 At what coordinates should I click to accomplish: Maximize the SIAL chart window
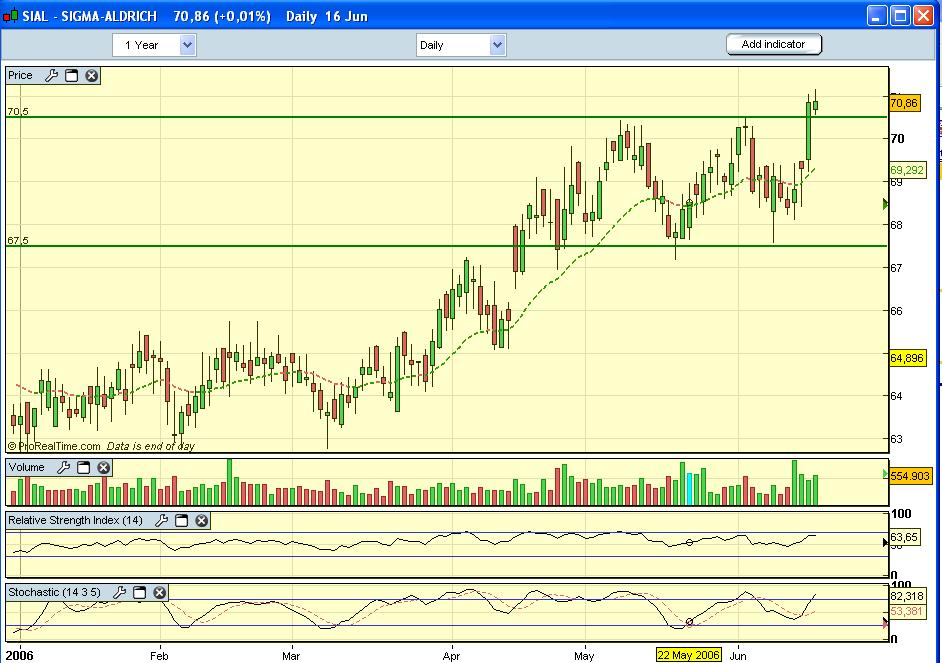click(x=900, y=16)
